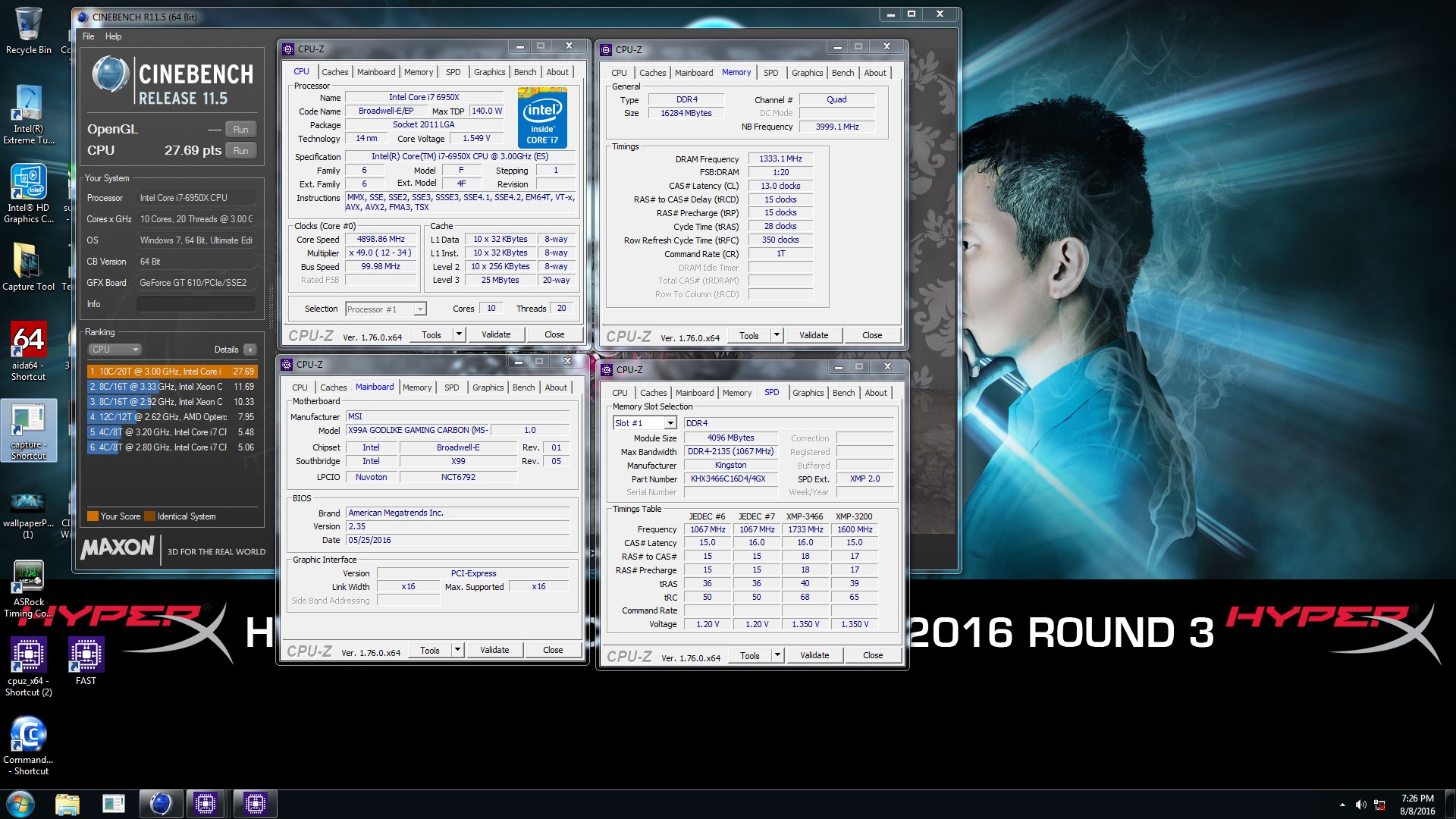Open Slot #1 memory slot dropdown
Screen dimensions: 1456x819
coord(645,423)
